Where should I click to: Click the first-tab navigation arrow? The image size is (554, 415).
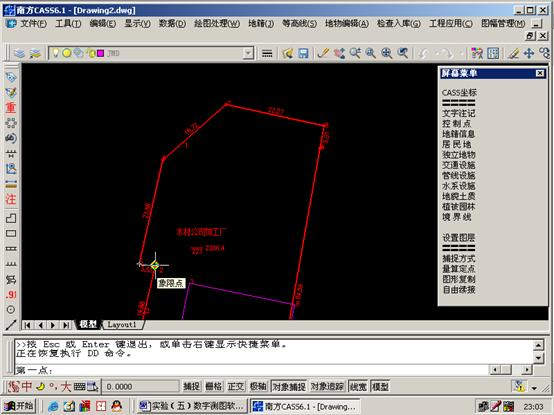pos(28,325)
